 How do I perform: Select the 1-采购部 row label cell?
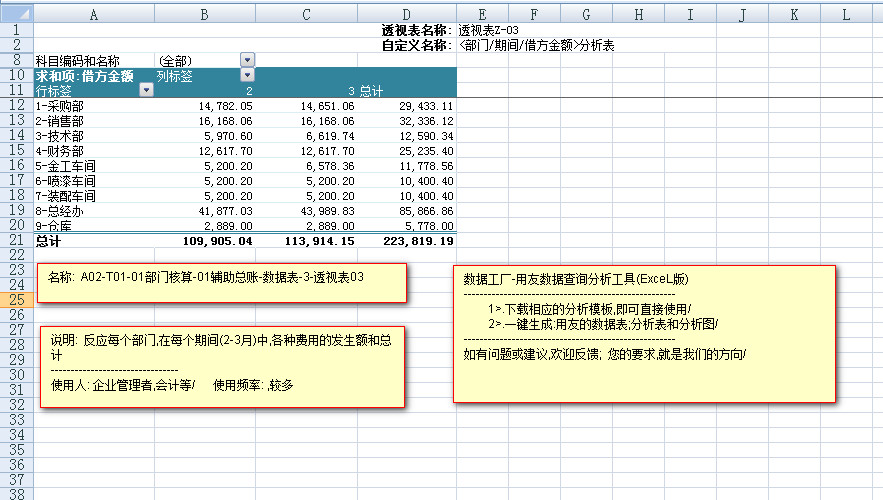[94, 105]
